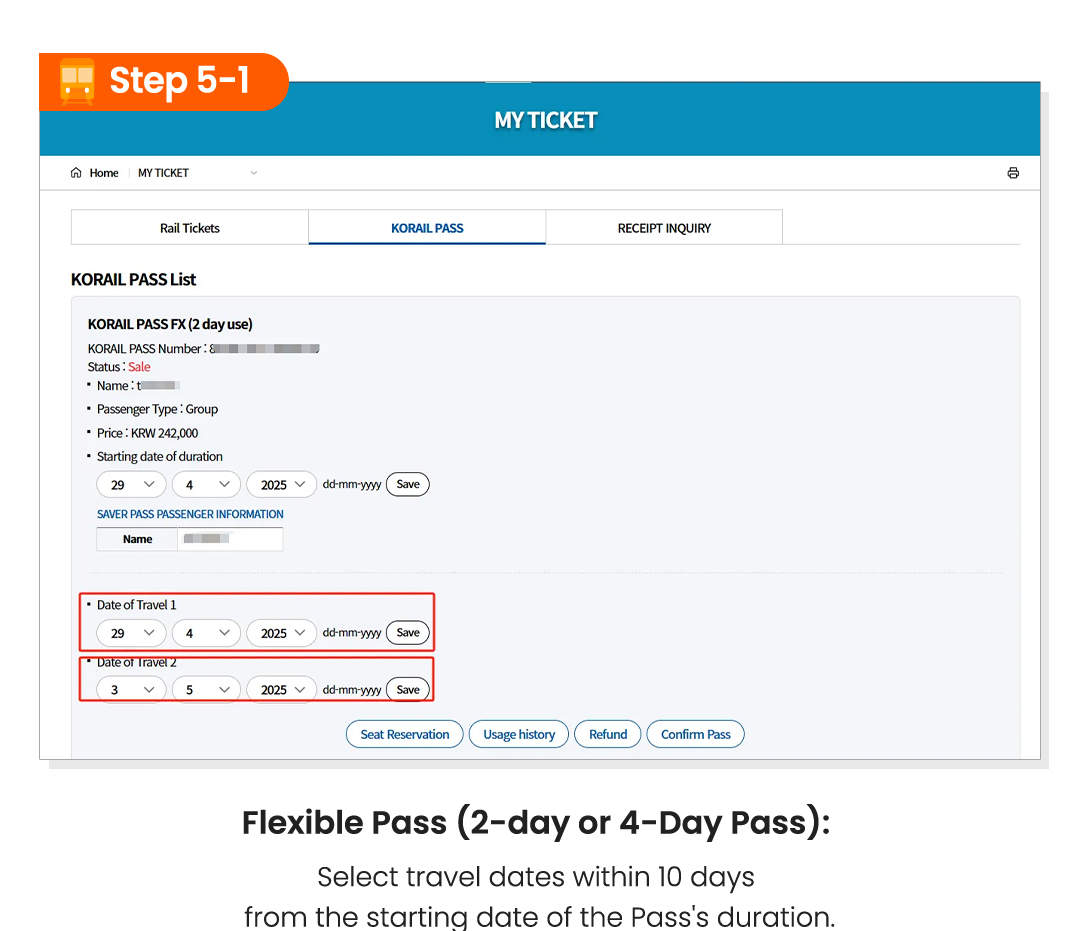Viewport: 1080px width, 931px height.
Task: Open the day dropdown showing 29 for Date of Travel 1
Action: pos(131,633)
